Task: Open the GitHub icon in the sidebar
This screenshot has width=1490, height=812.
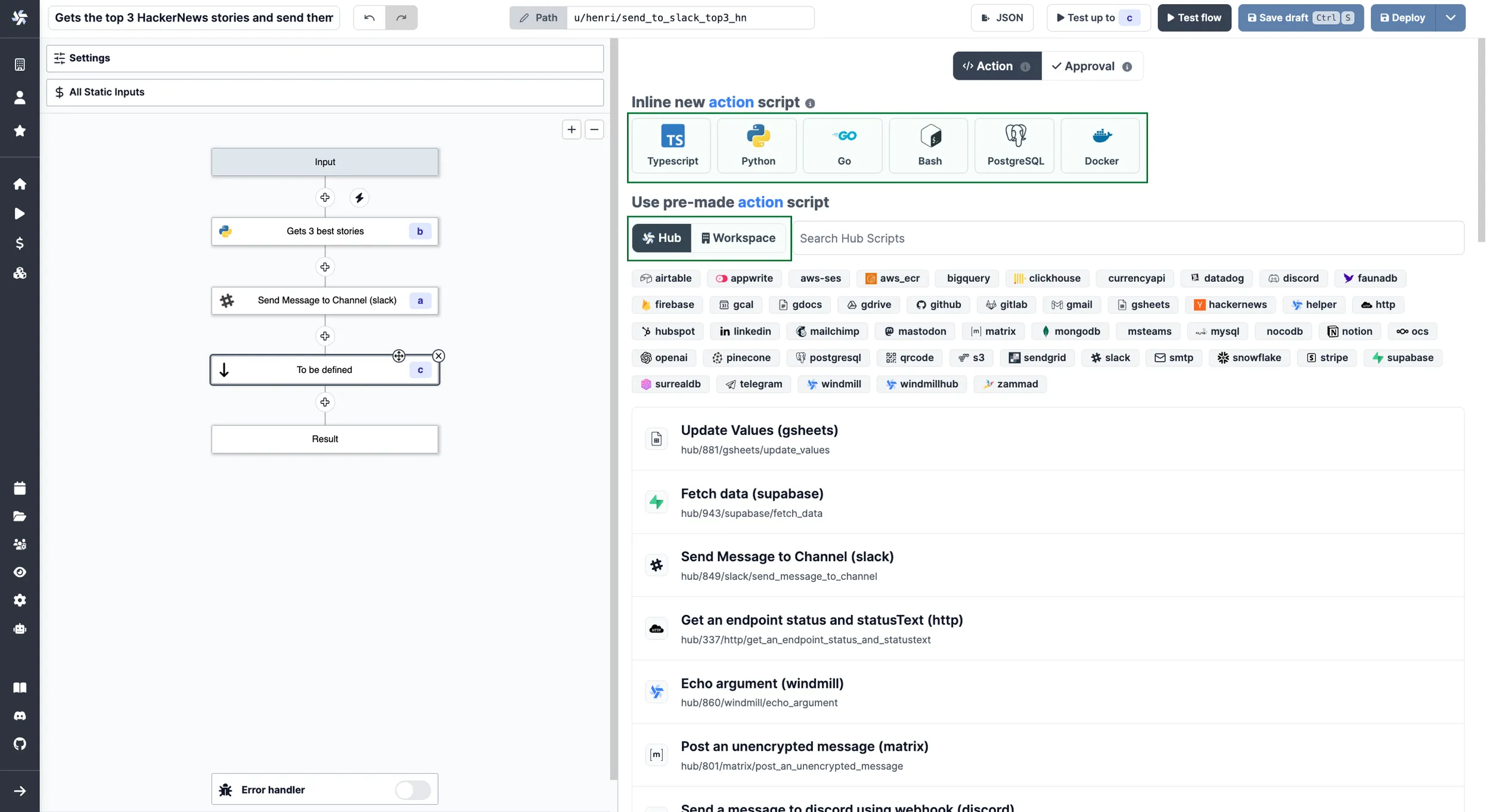Action: click(20, 743)
